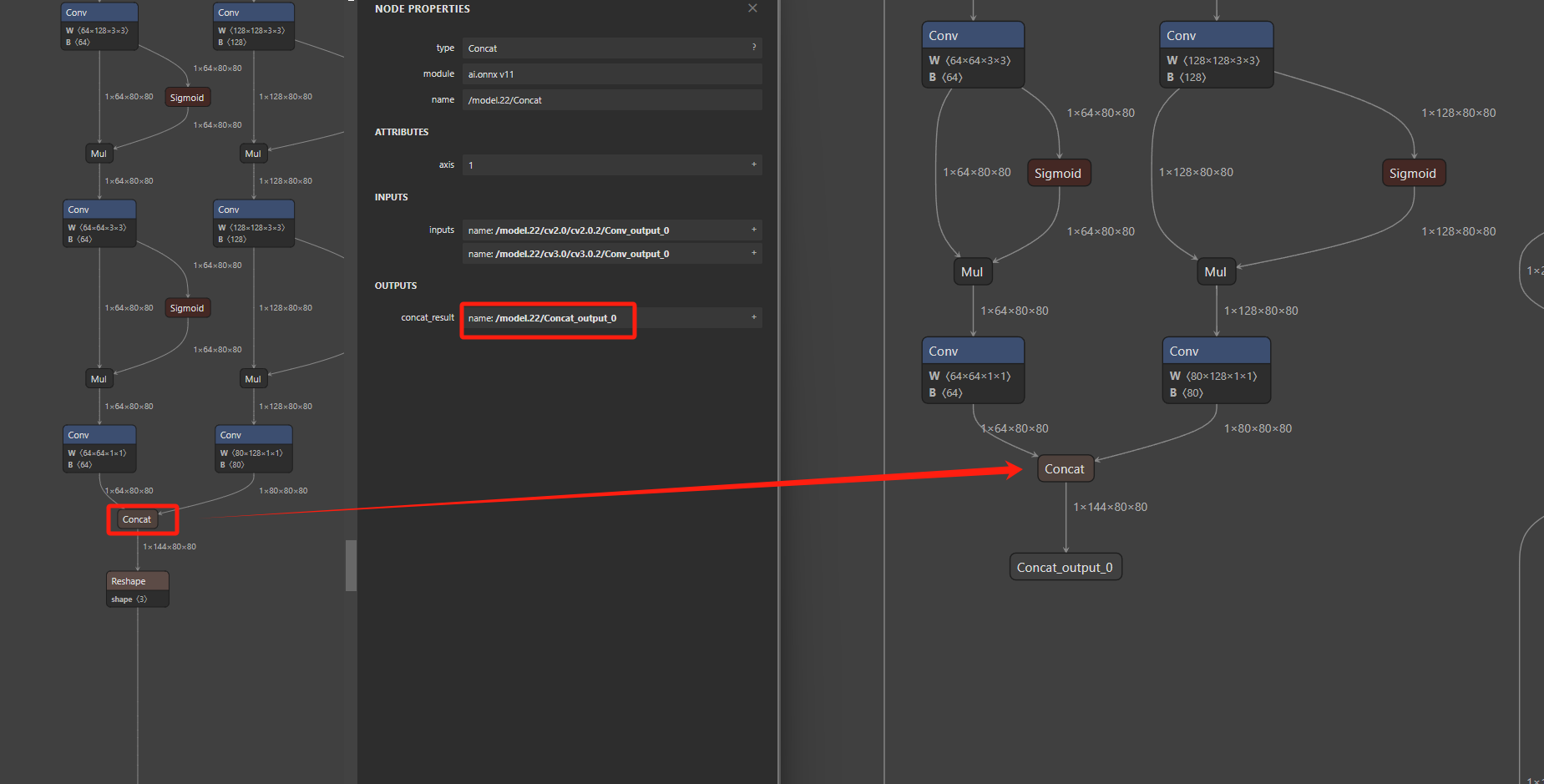Select the Mul node above 1×128×80×80 in right graph
The width and height of the screenshot is (1544, 784).
pos(1216,271)
